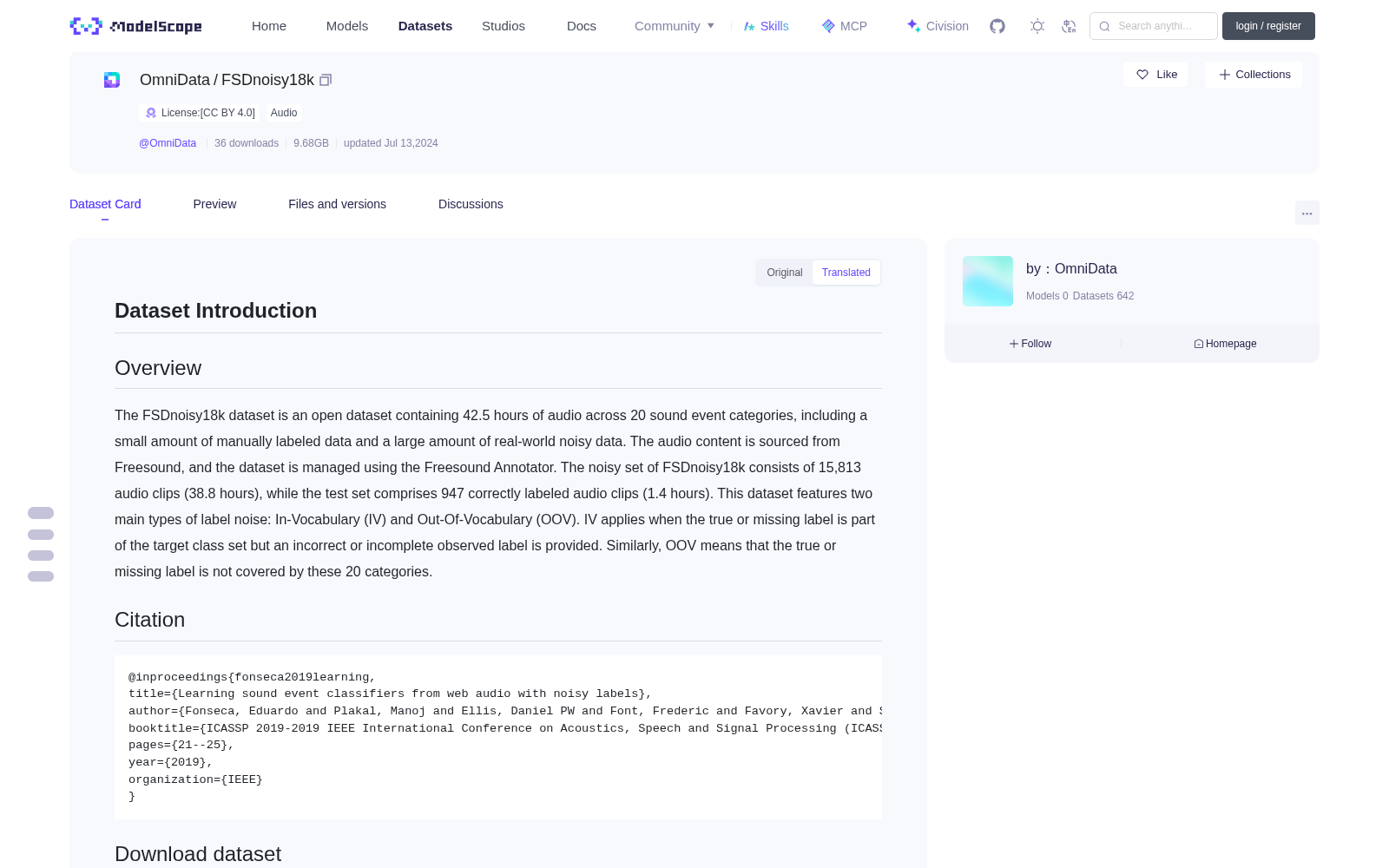
Task: Open the GitHub icon link
Action: point(997,26)
